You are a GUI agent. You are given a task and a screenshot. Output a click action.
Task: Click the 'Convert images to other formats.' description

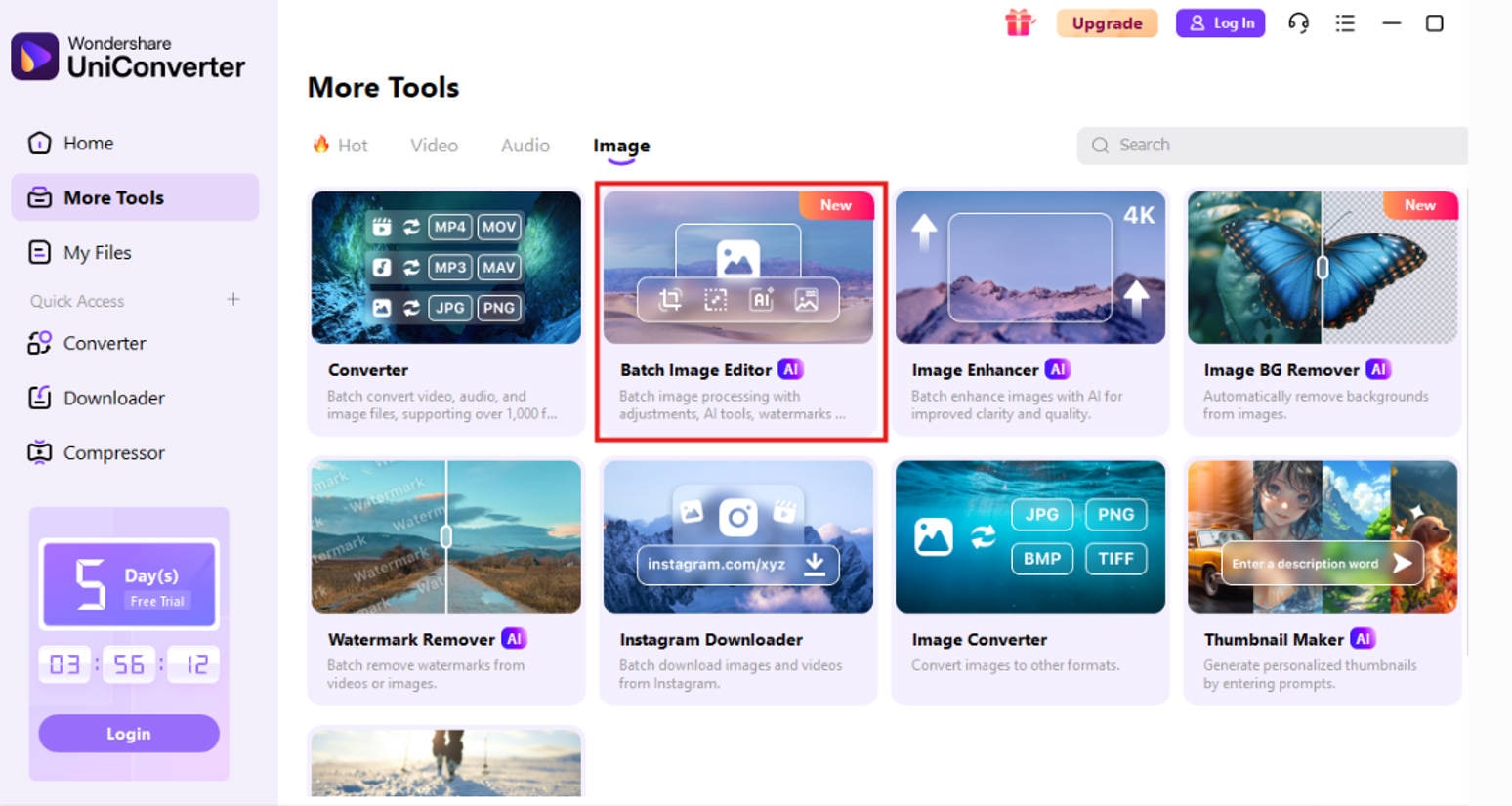1015,665
